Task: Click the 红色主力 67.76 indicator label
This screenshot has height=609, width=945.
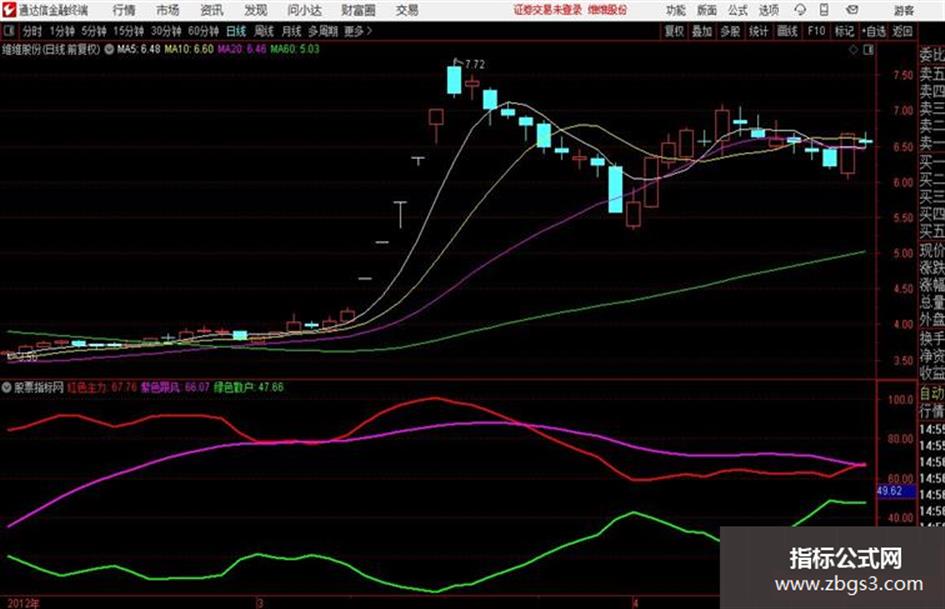Action: pyautogui.click(x=102, y=387)
